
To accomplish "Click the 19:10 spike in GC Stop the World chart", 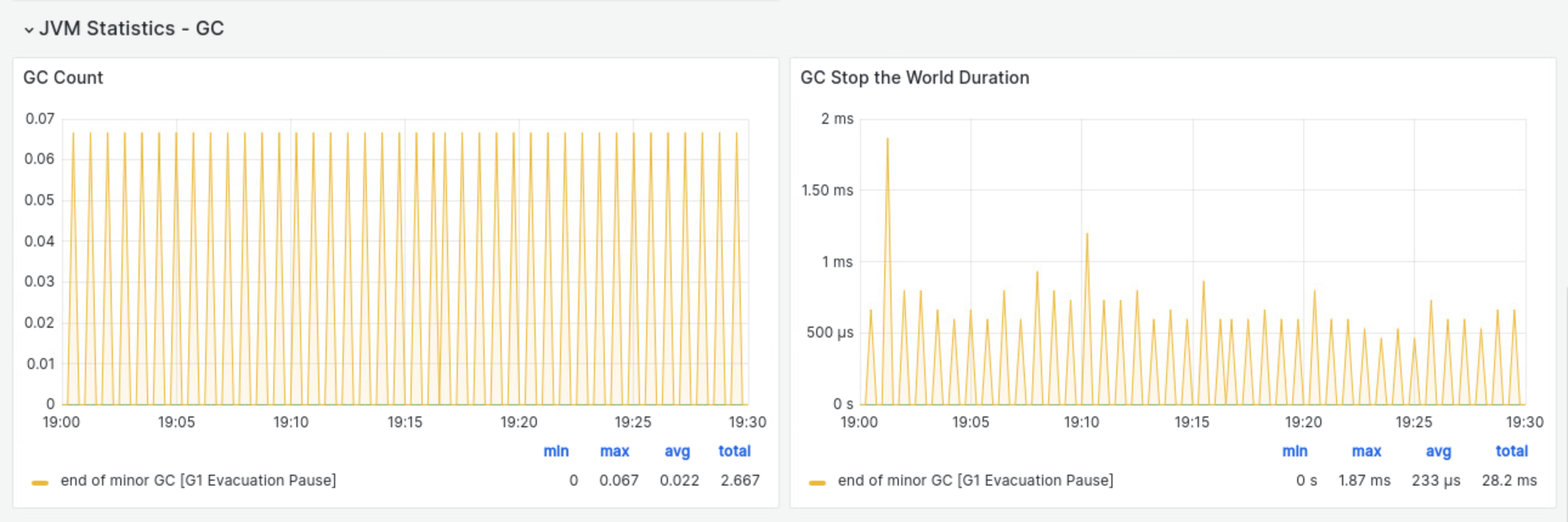I will tap(1086, 234).
